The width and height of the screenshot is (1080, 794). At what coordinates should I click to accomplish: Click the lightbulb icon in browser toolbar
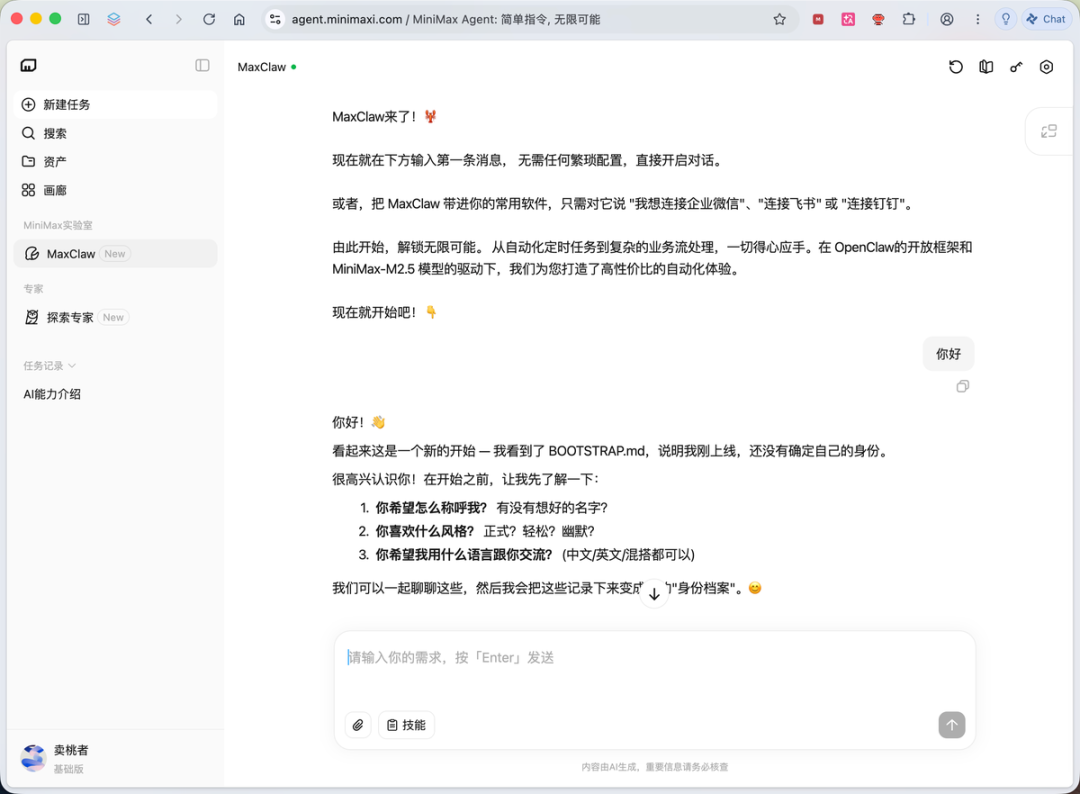click(x=1006, y=19)
